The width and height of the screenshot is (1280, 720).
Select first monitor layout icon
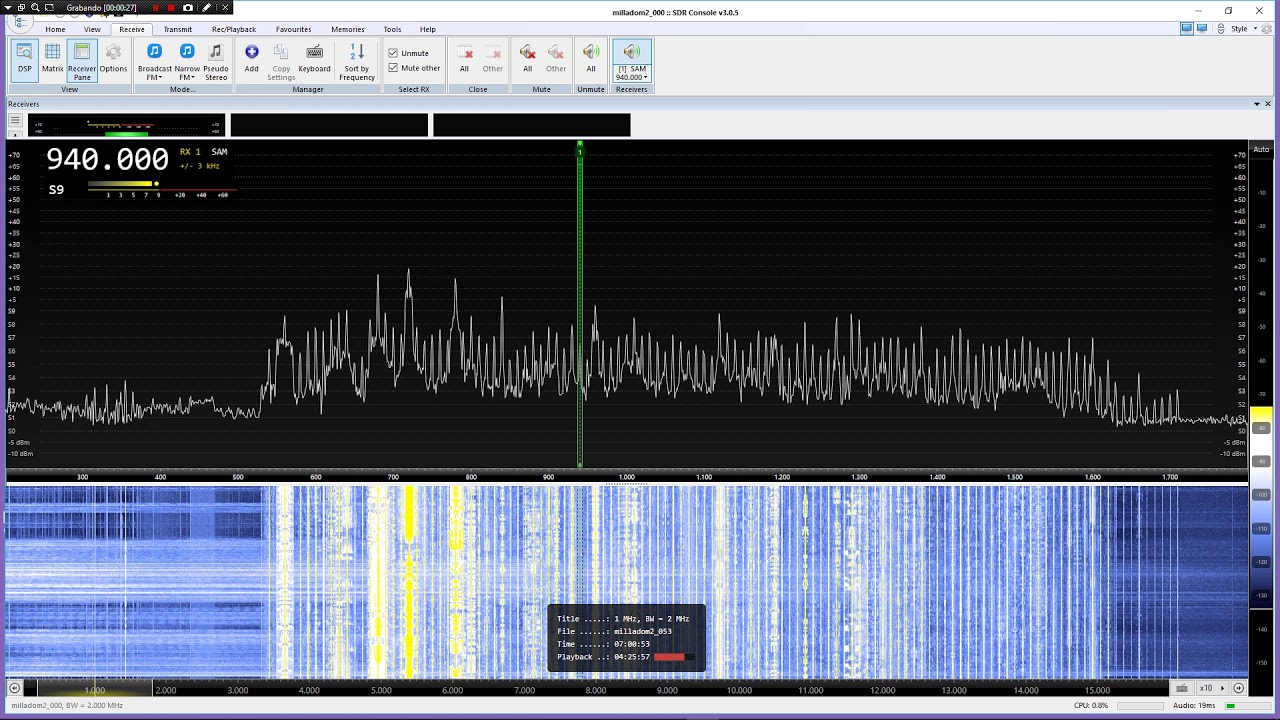(1187, 29)
